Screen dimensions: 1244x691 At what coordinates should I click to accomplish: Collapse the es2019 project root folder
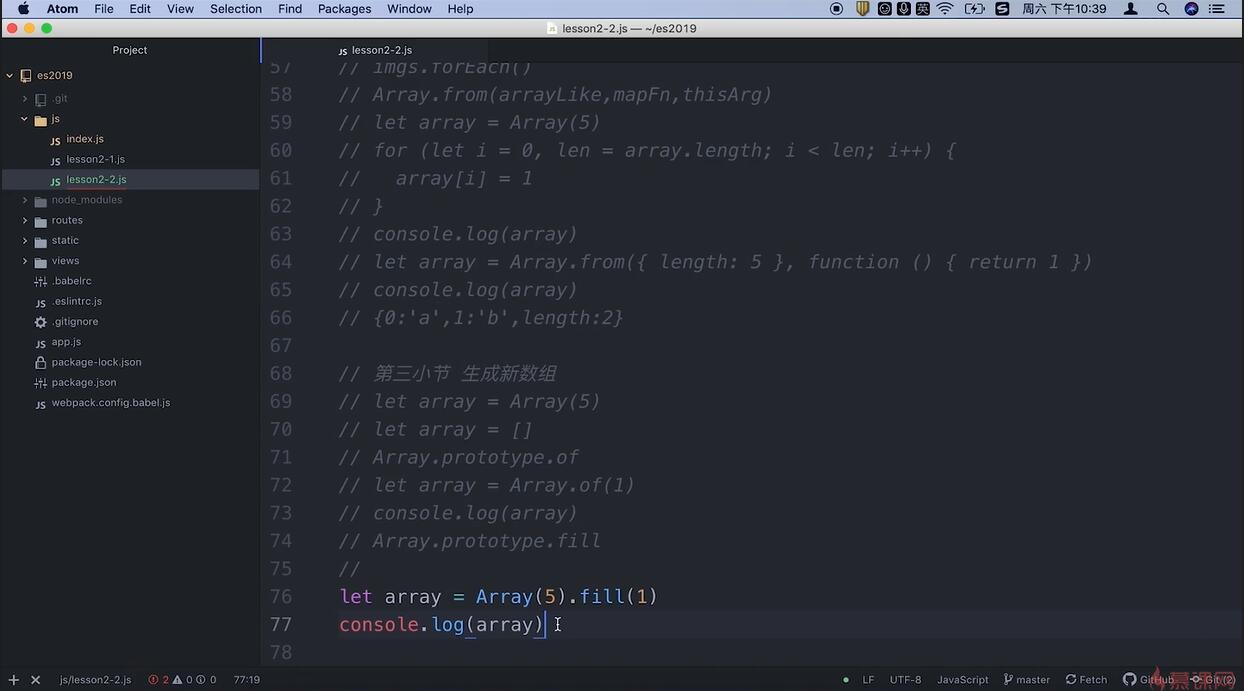(10, 76)
